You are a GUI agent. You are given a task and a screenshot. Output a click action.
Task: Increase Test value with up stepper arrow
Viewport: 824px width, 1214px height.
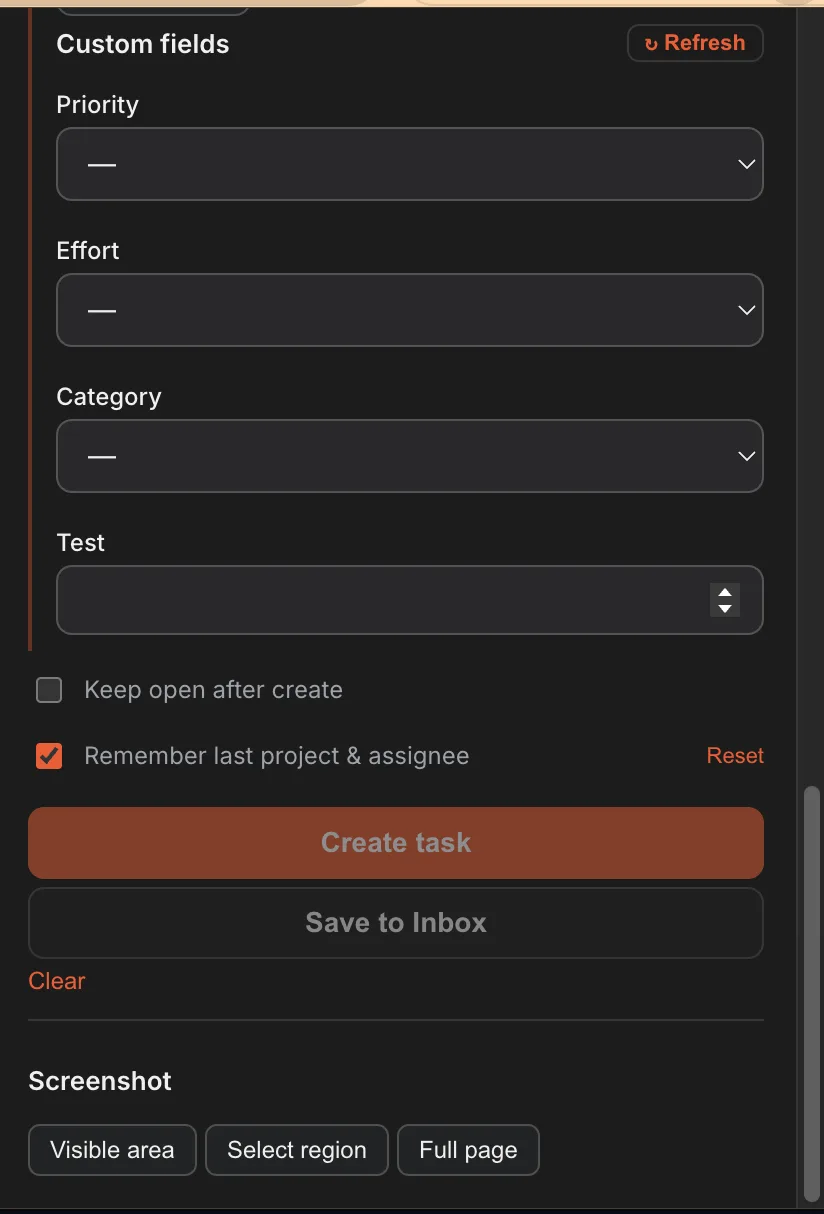pos(725,592)
